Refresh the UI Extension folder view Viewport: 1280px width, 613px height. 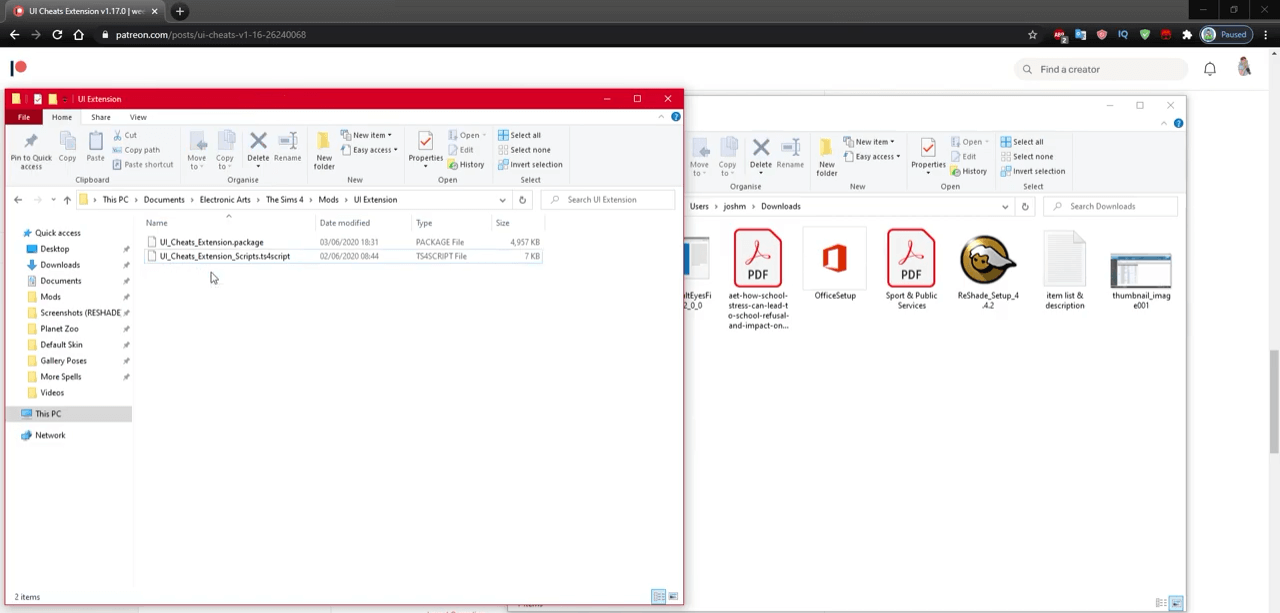coord(522,199)
